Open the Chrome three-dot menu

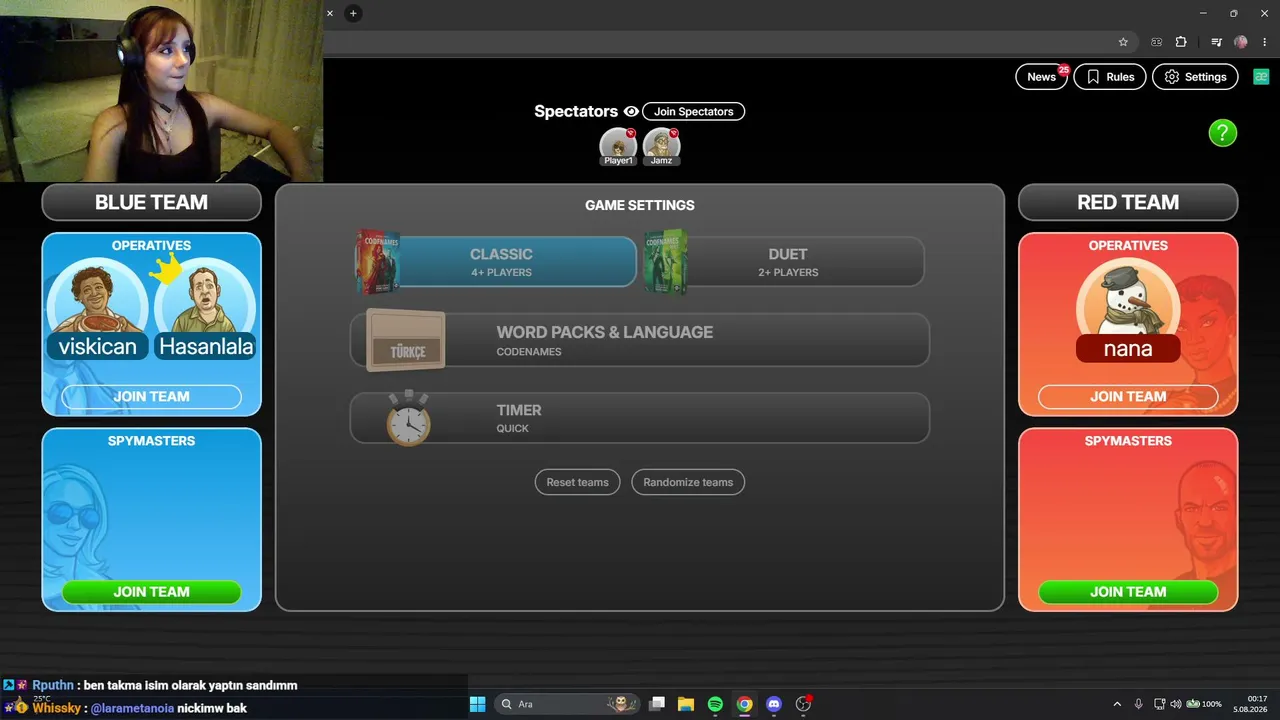tap(1264, 42)
